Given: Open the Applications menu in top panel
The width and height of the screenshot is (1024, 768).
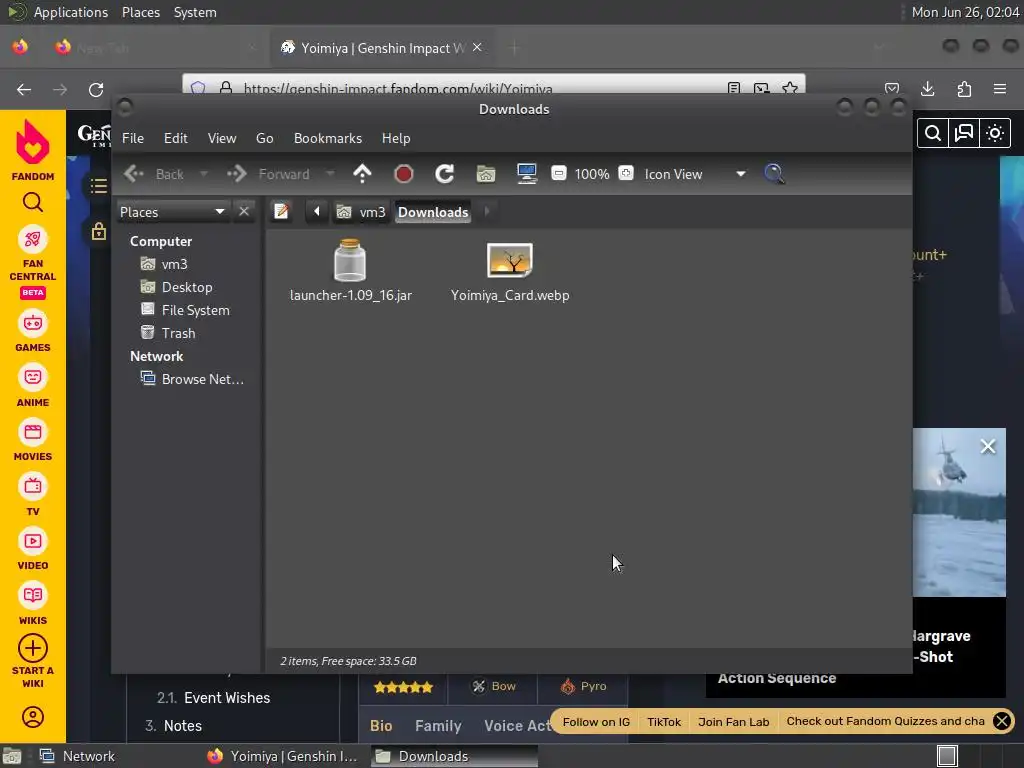Looking at the screenshot, I should point(71,12).
